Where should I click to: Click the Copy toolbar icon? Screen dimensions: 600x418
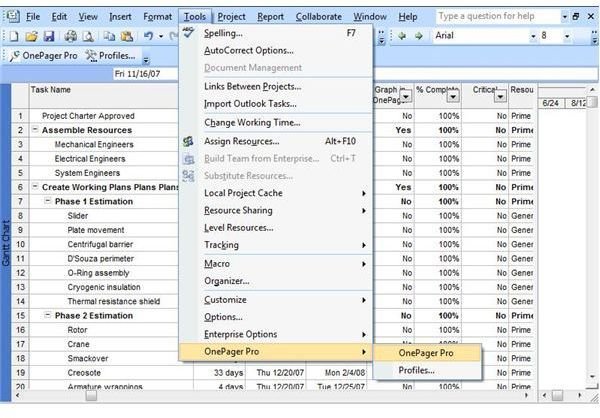(109, 36)
